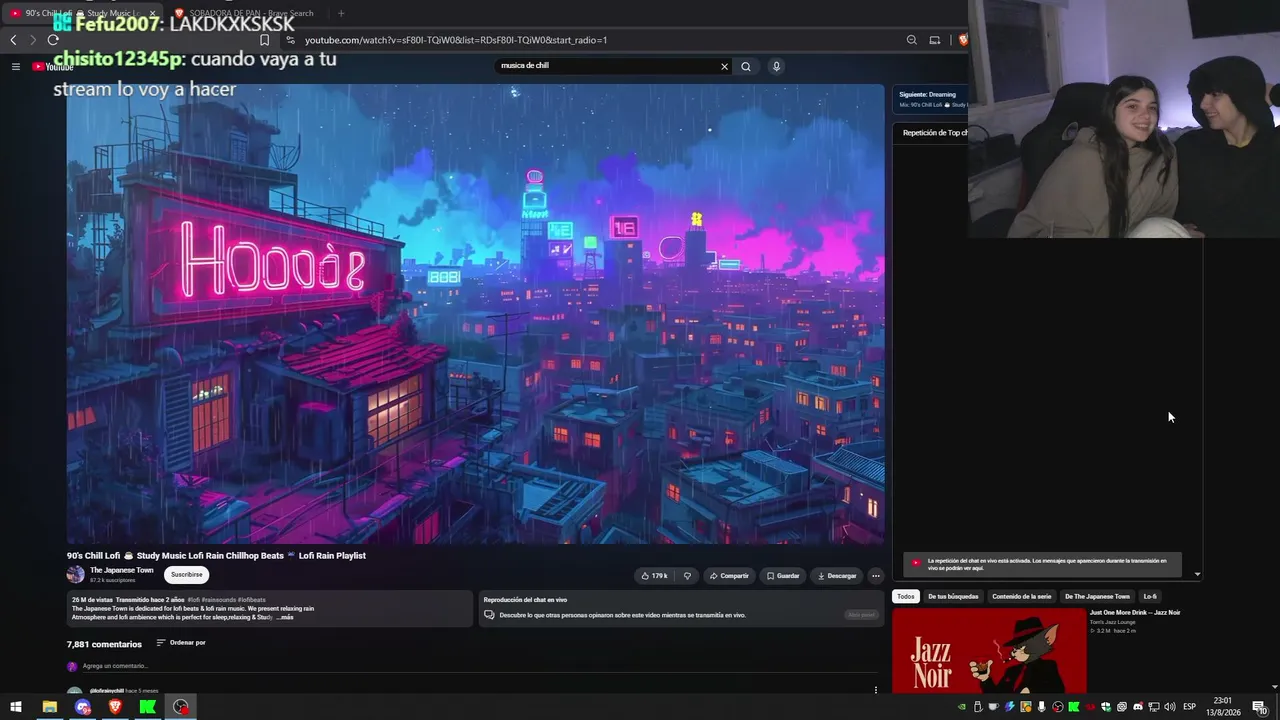Open the Kick app in the taskbar
1280x720 pixels.
148,707
